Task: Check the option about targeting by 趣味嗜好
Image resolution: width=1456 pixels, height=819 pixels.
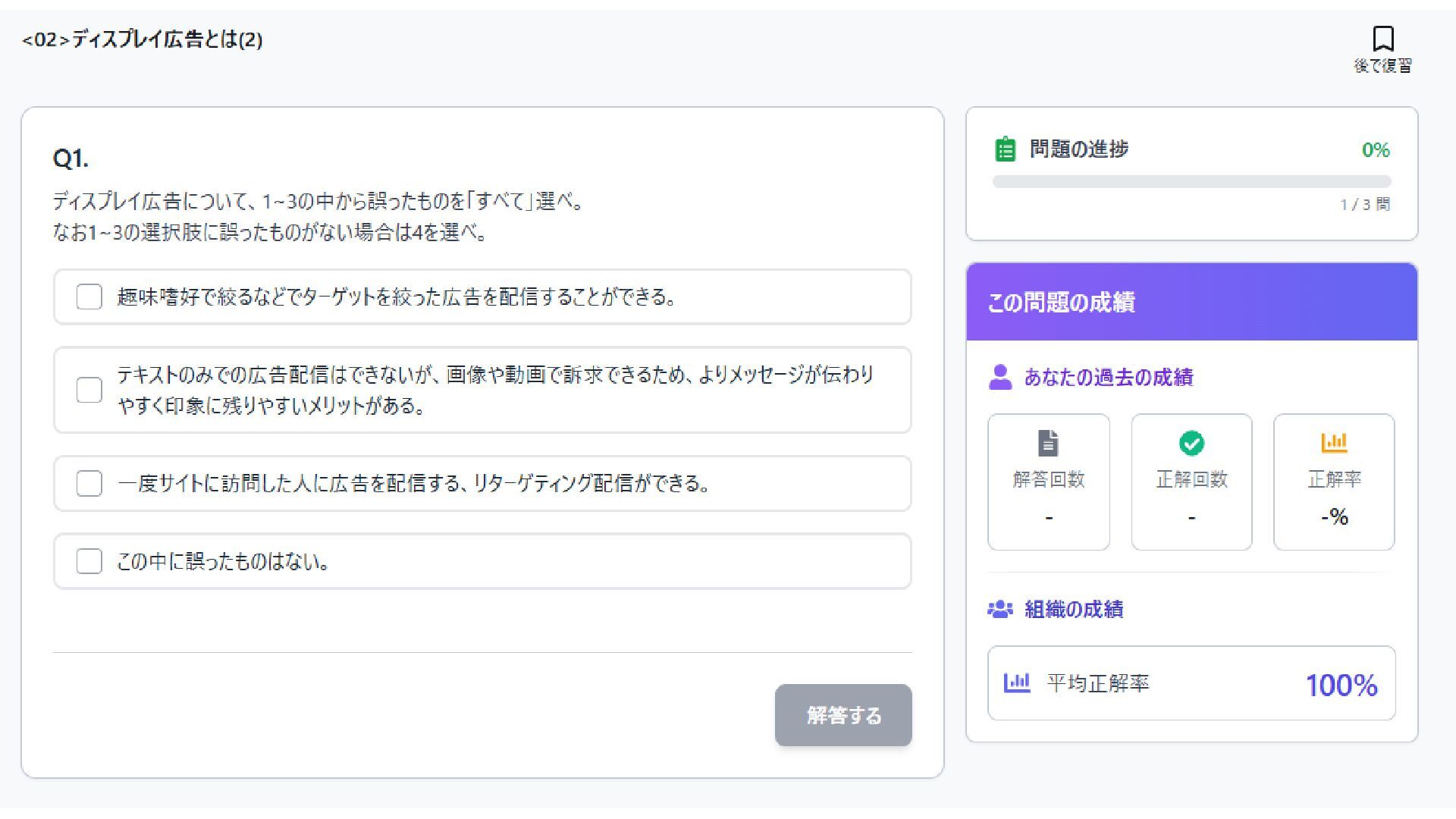Action: pos(89,297)
